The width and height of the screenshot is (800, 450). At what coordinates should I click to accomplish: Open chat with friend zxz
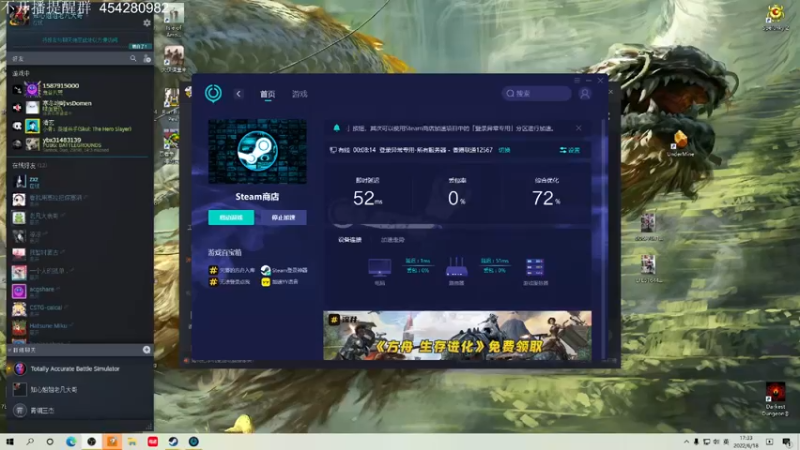coord(82,181)
